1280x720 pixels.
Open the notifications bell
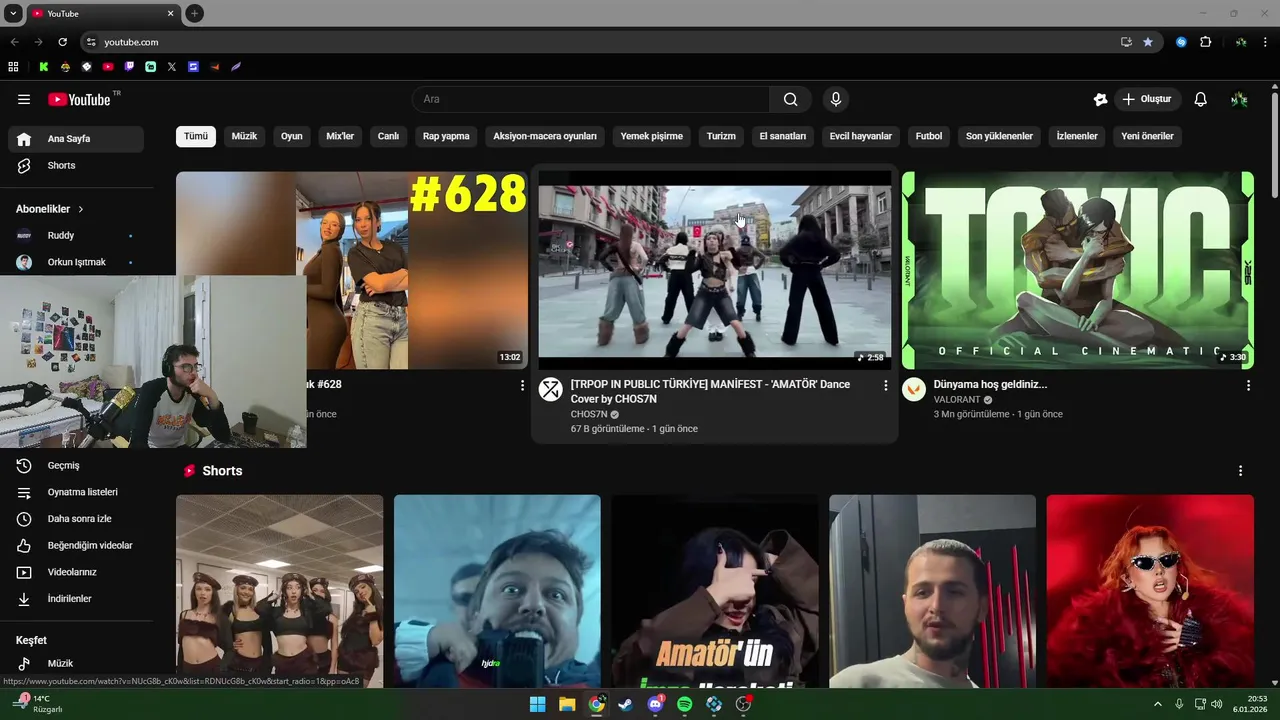point(1201,99)
